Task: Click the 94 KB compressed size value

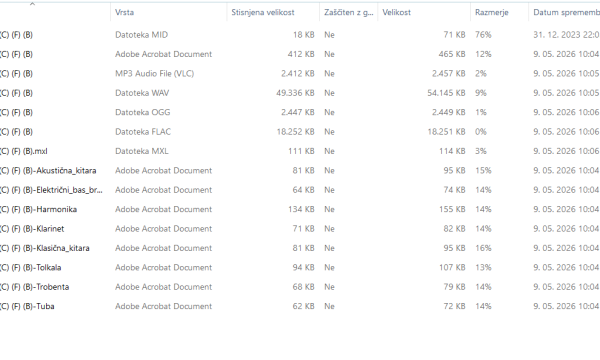Action: click(x=303, y=267)
